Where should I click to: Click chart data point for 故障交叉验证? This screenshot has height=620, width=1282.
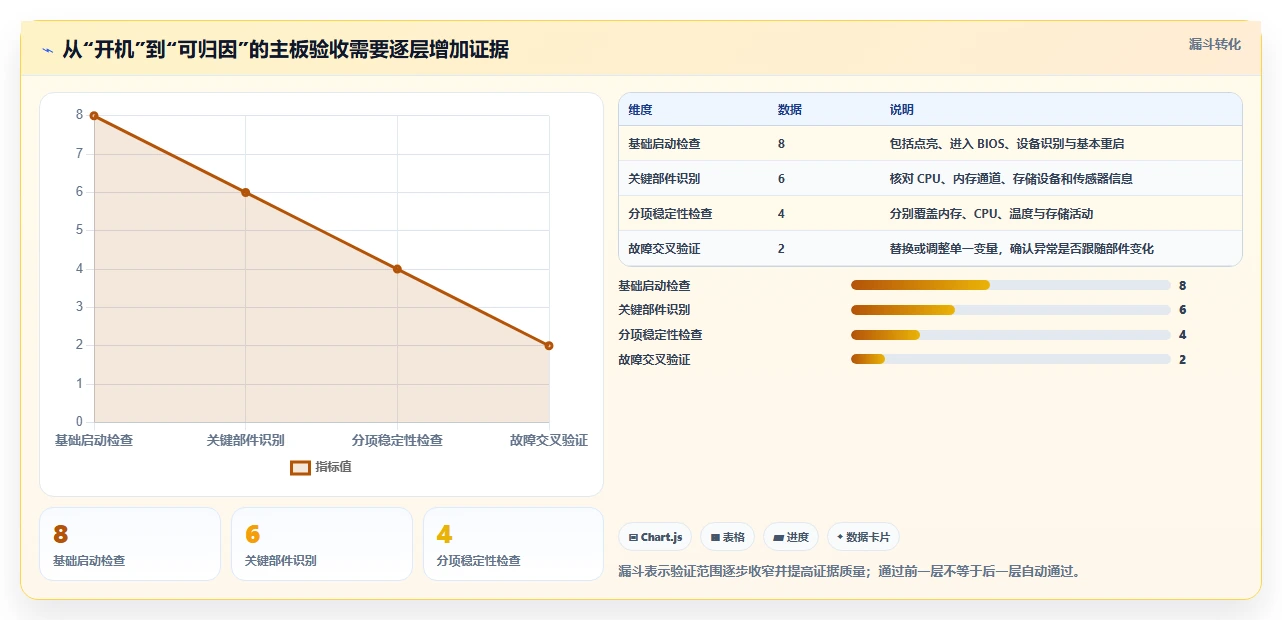click(x=549, y=346)
